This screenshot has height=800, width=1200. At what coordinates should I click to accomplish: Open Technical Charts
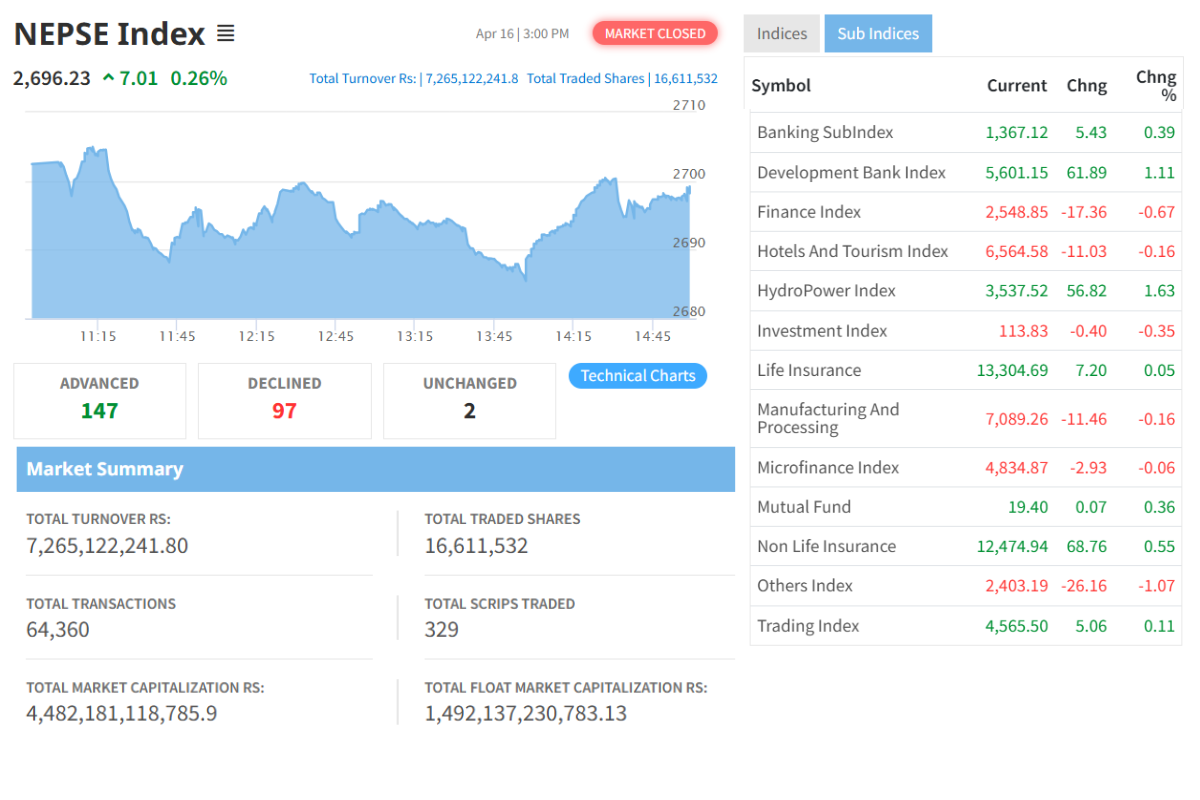point(638,376)
